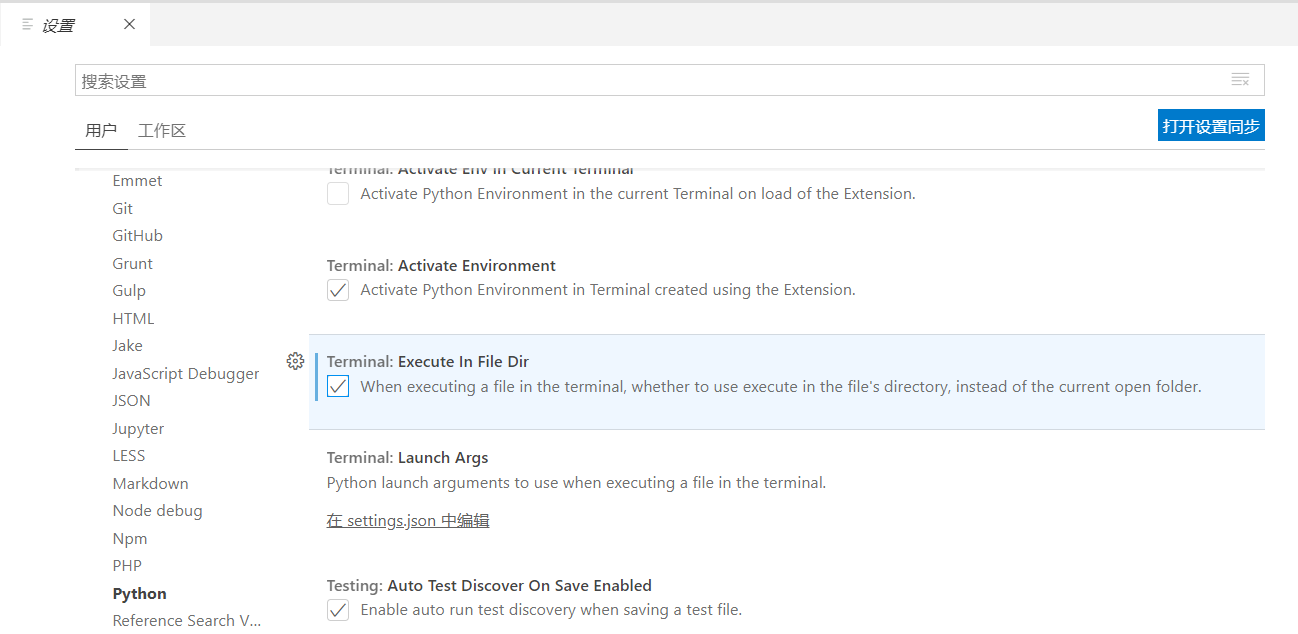Select the GitHub settings section
The height and width of the screenshot is (634, 1298).
click(x=137, y=235)
